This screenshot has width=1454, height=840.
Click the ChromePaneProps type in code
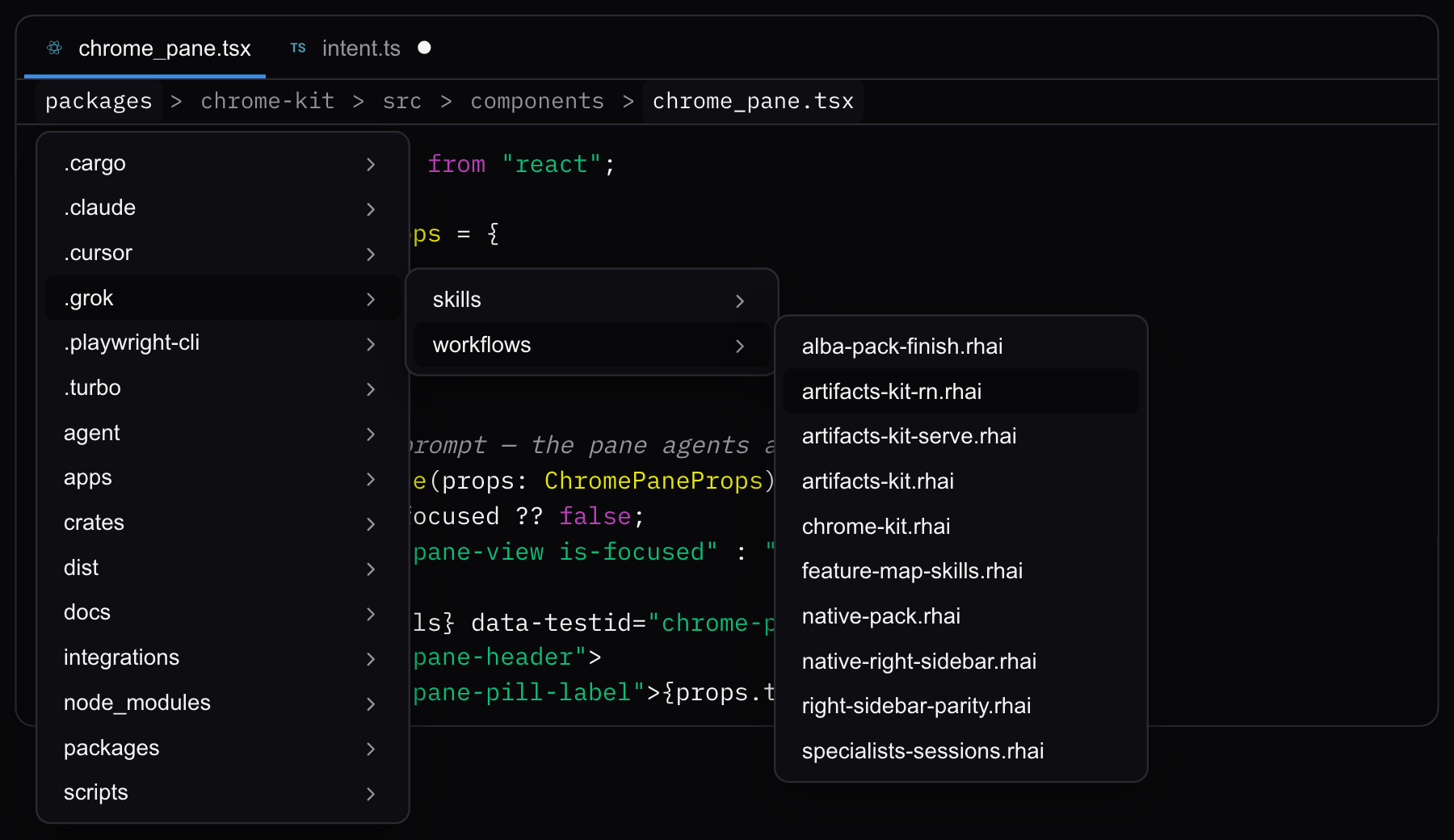pos(653,481)
